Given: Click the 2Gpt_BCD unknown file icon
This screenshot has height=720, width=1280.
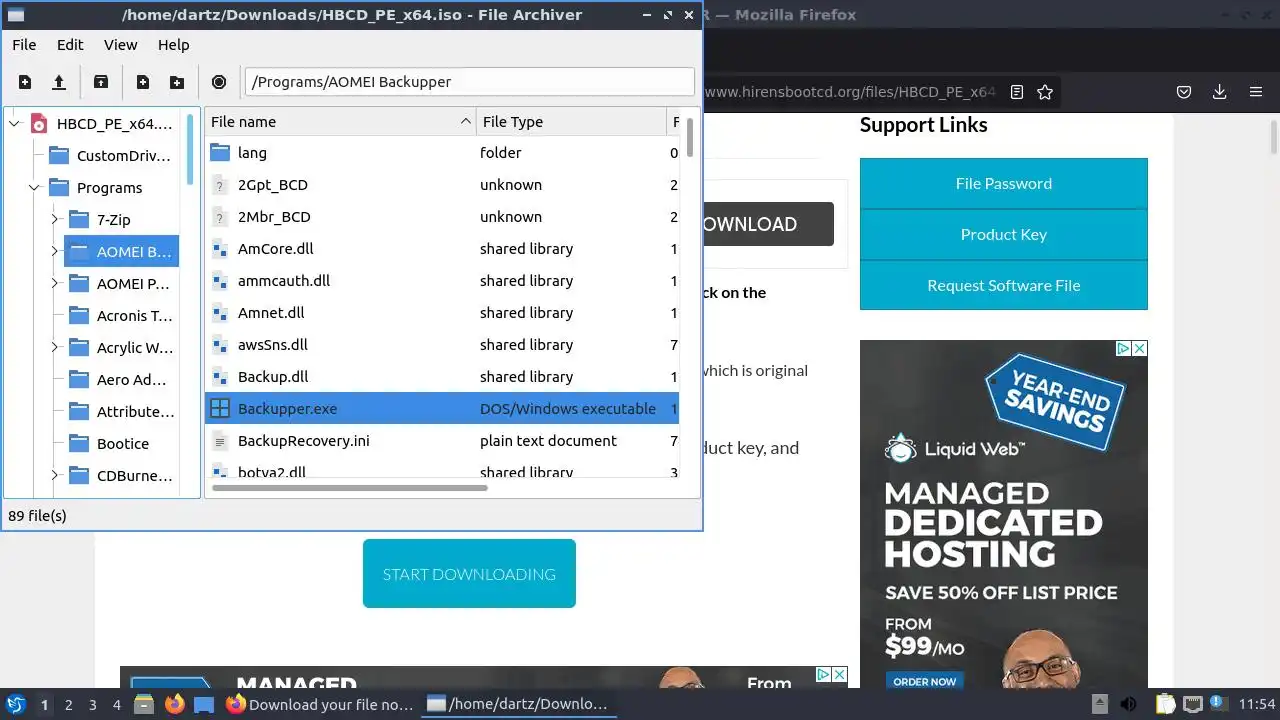Looking at the screenshot, I should click(220, 185).
